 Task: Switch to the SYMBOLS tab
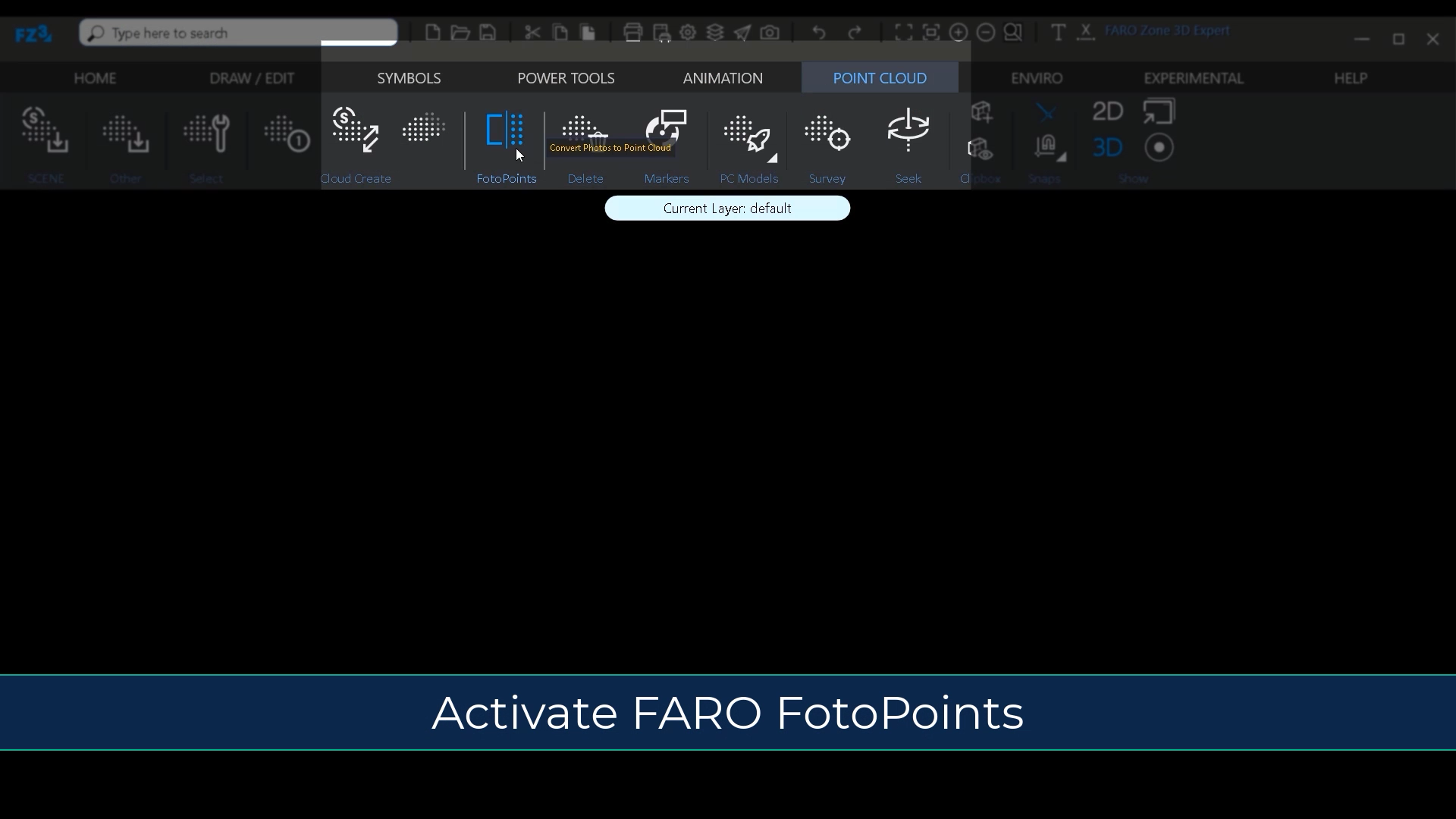[409, 78]
